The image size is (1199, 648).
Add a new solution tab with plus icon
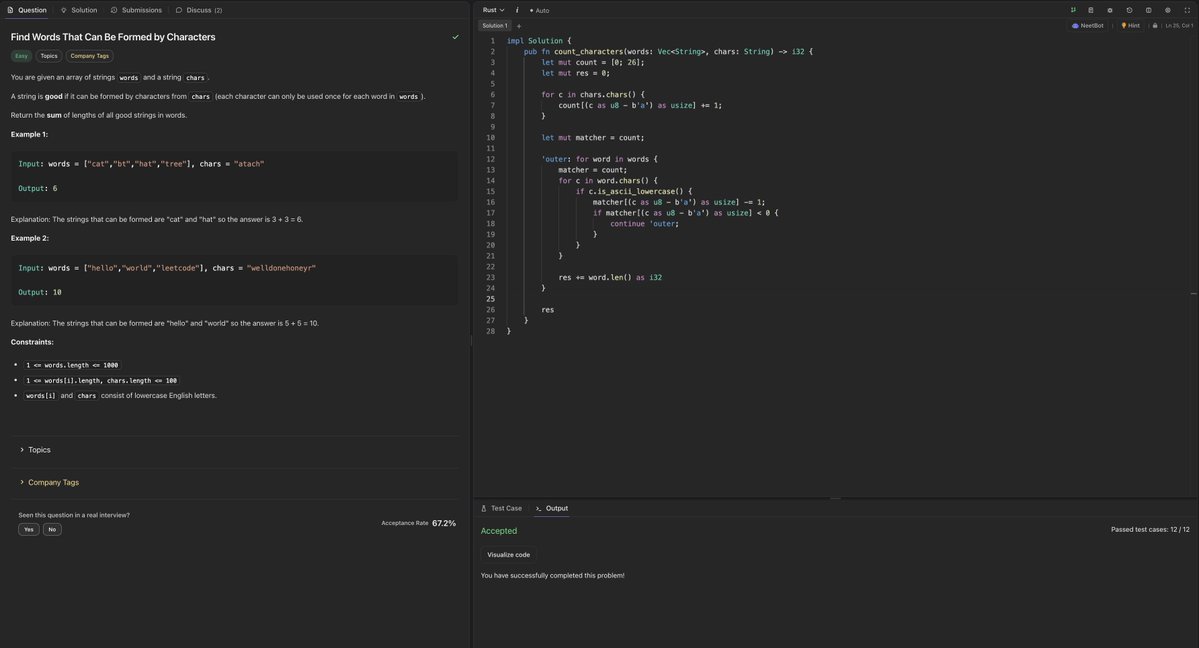click(x=518, y=26)
